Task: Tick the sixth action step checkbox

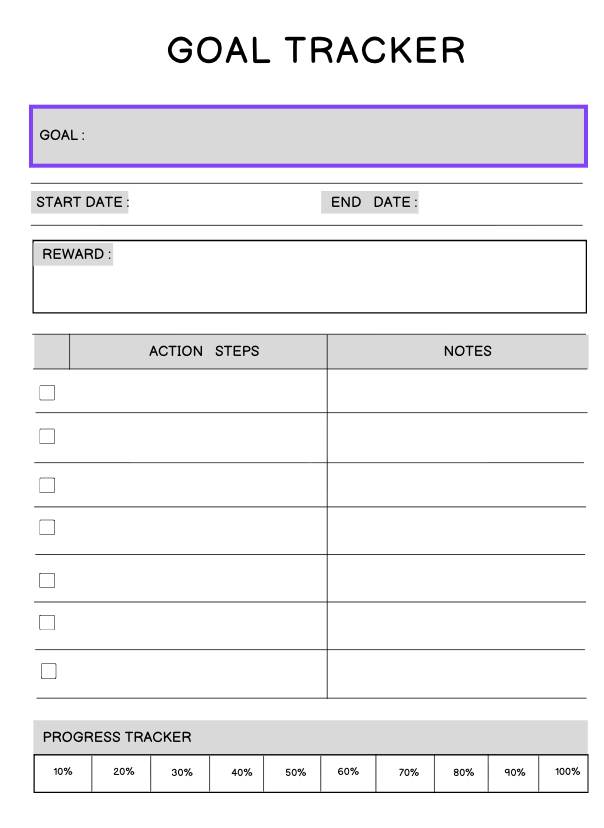Action: pos(47,622)
